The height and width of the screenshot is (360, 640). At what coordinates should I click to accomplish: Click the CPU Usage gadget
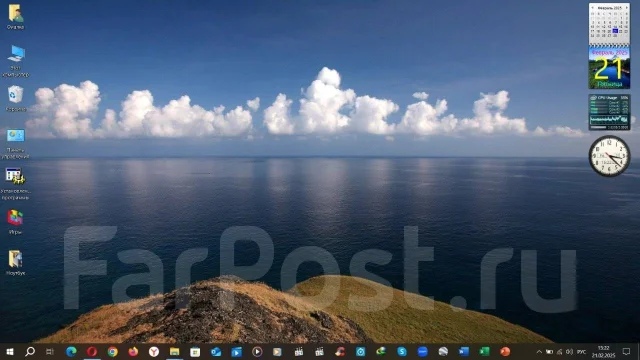point(609,112)
